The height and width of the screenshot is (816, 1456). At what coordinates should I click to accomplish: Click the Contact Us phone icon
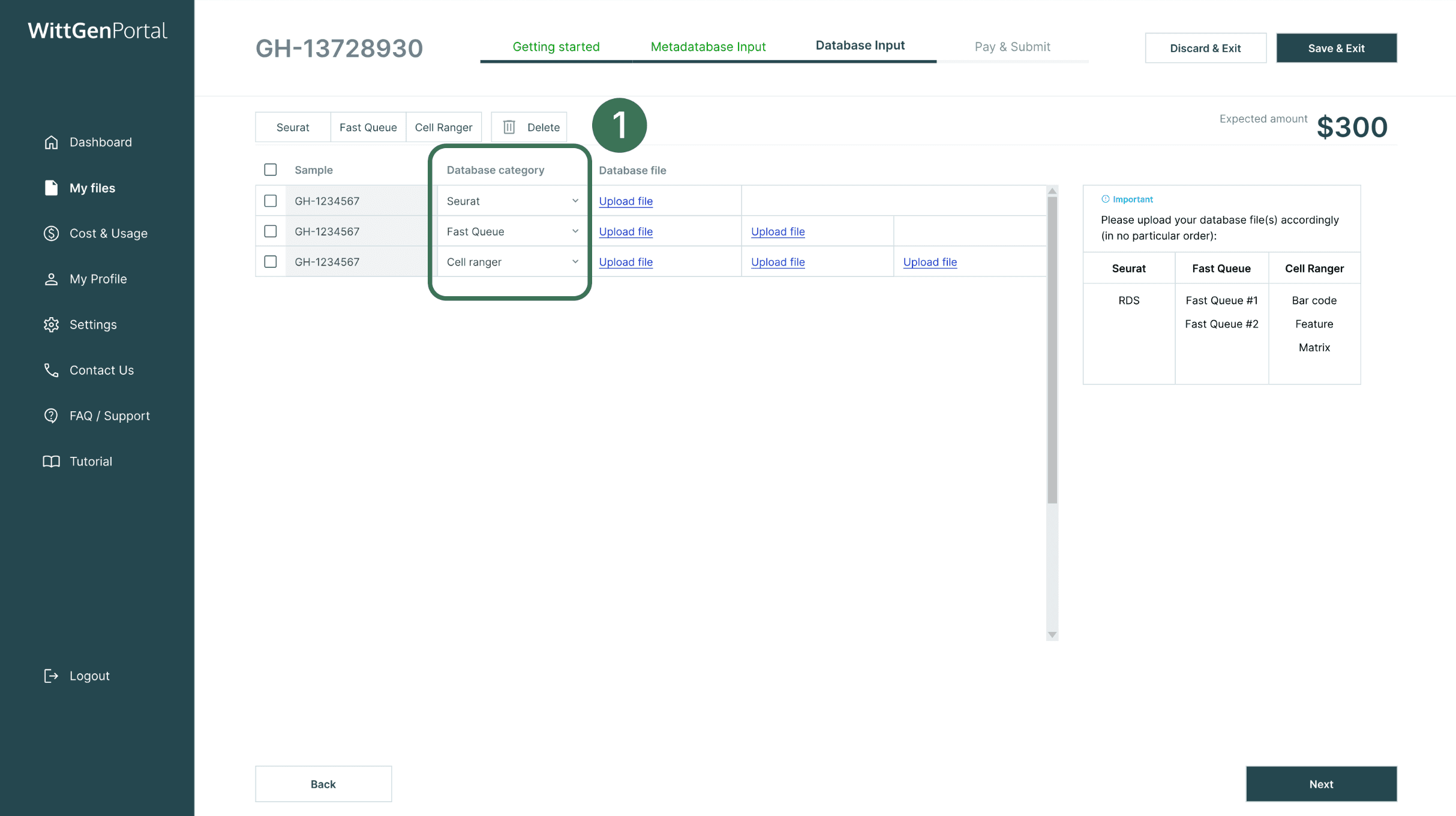point(51,370)
